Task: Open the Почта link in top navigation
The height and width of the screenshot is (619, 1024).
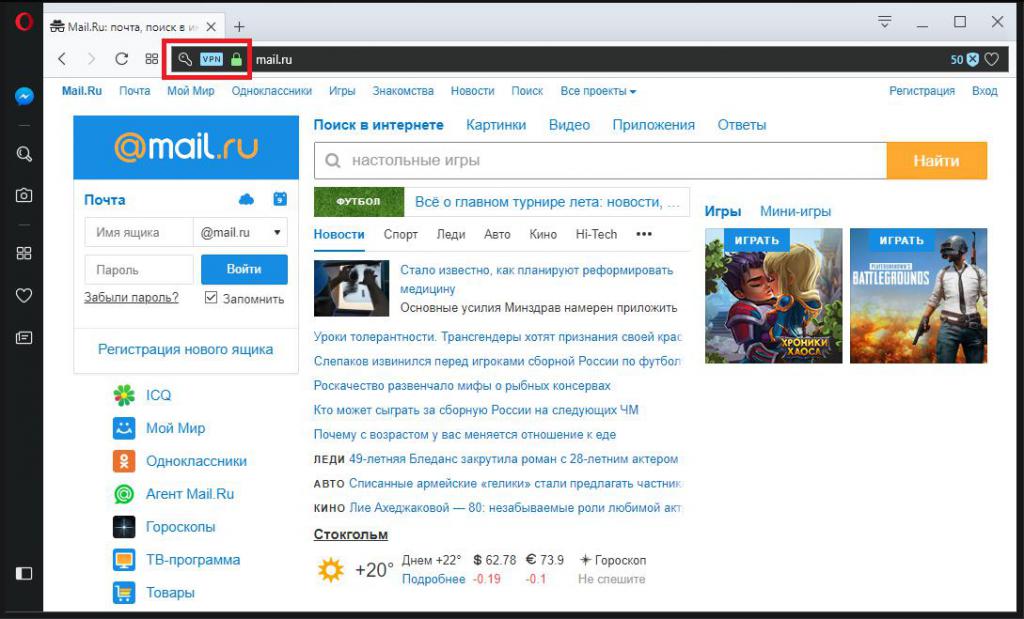Action: [135, 91]
